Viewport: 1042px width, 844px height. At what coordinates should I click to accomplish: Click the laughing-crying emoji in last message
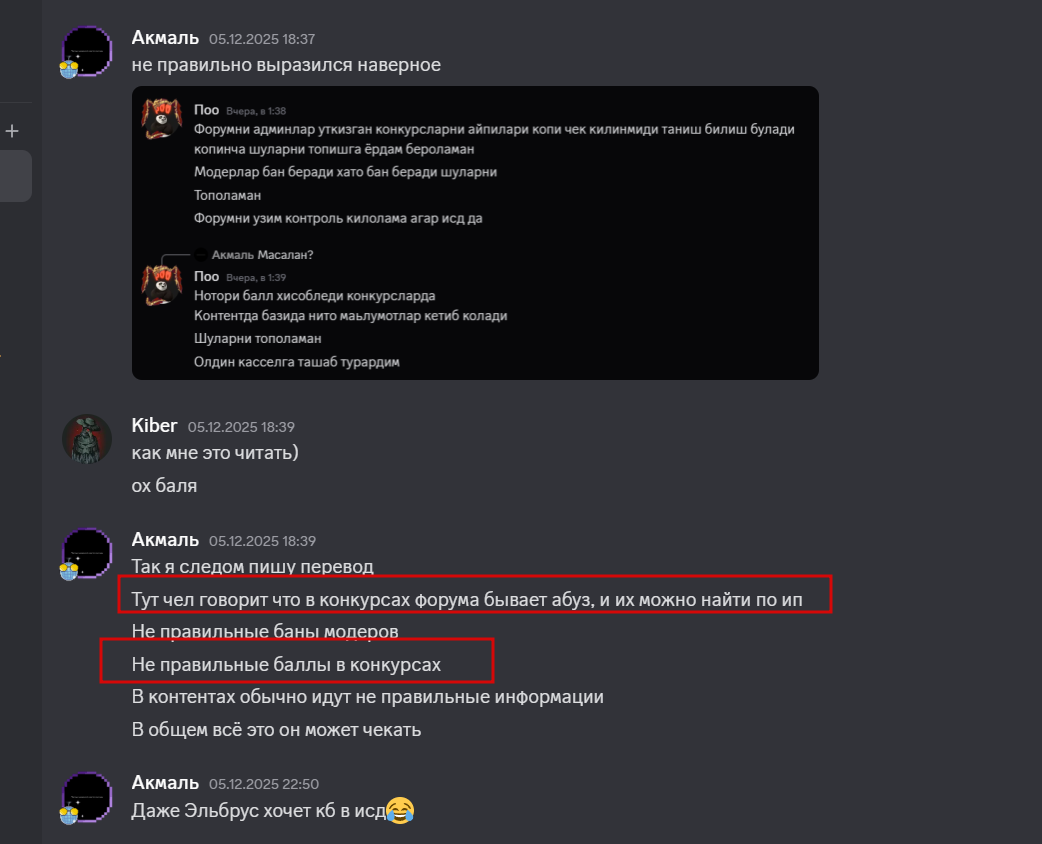point(400,810)
